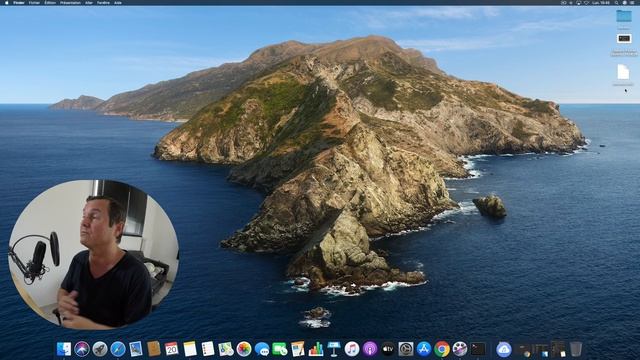The width and height of the screenshot is (640, 360).
Task: Open the Aller menu
Action: [89, 2]
